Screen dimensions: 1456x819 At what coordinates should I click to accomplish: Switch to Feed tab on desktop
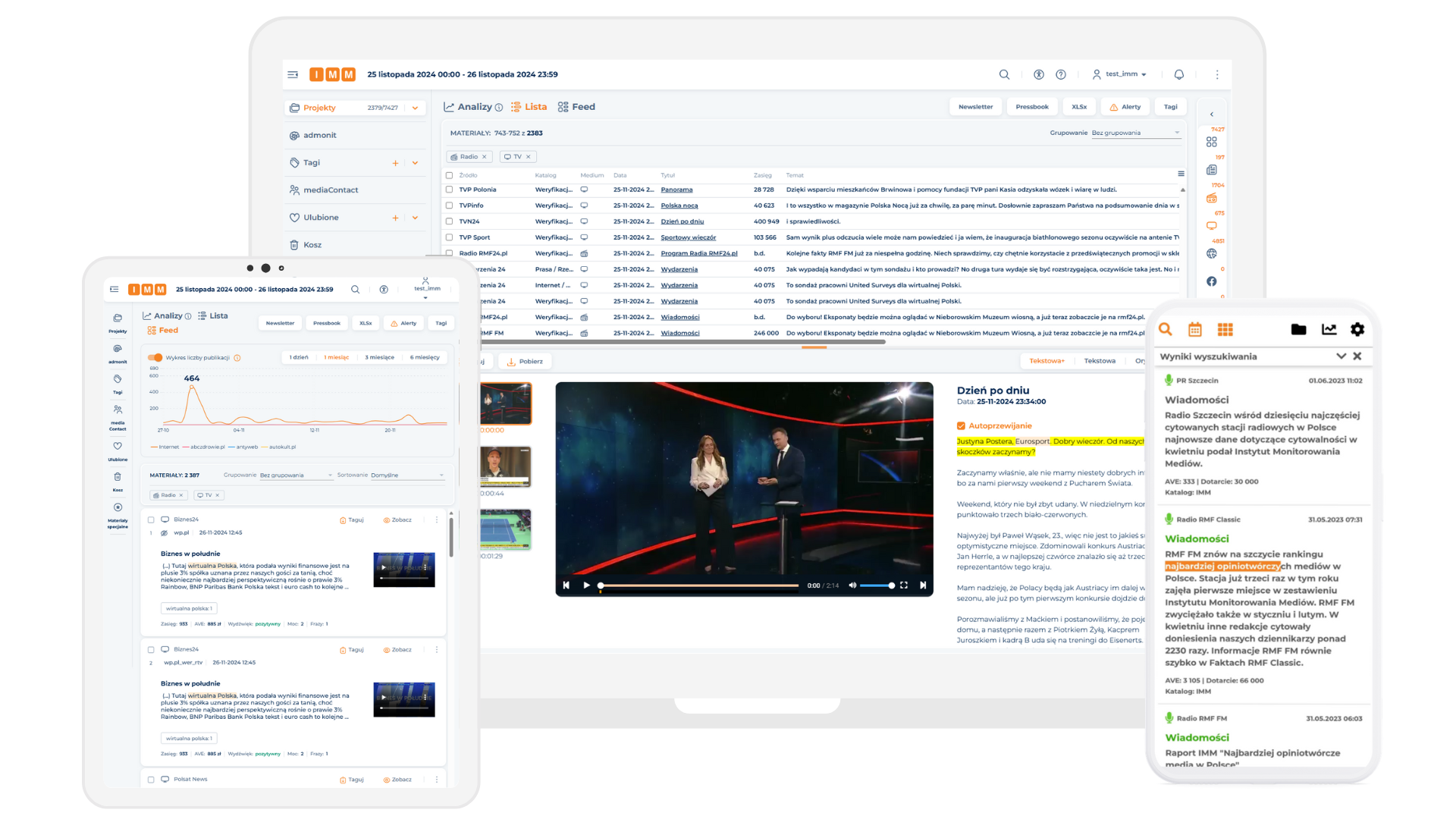coord(576,107)
